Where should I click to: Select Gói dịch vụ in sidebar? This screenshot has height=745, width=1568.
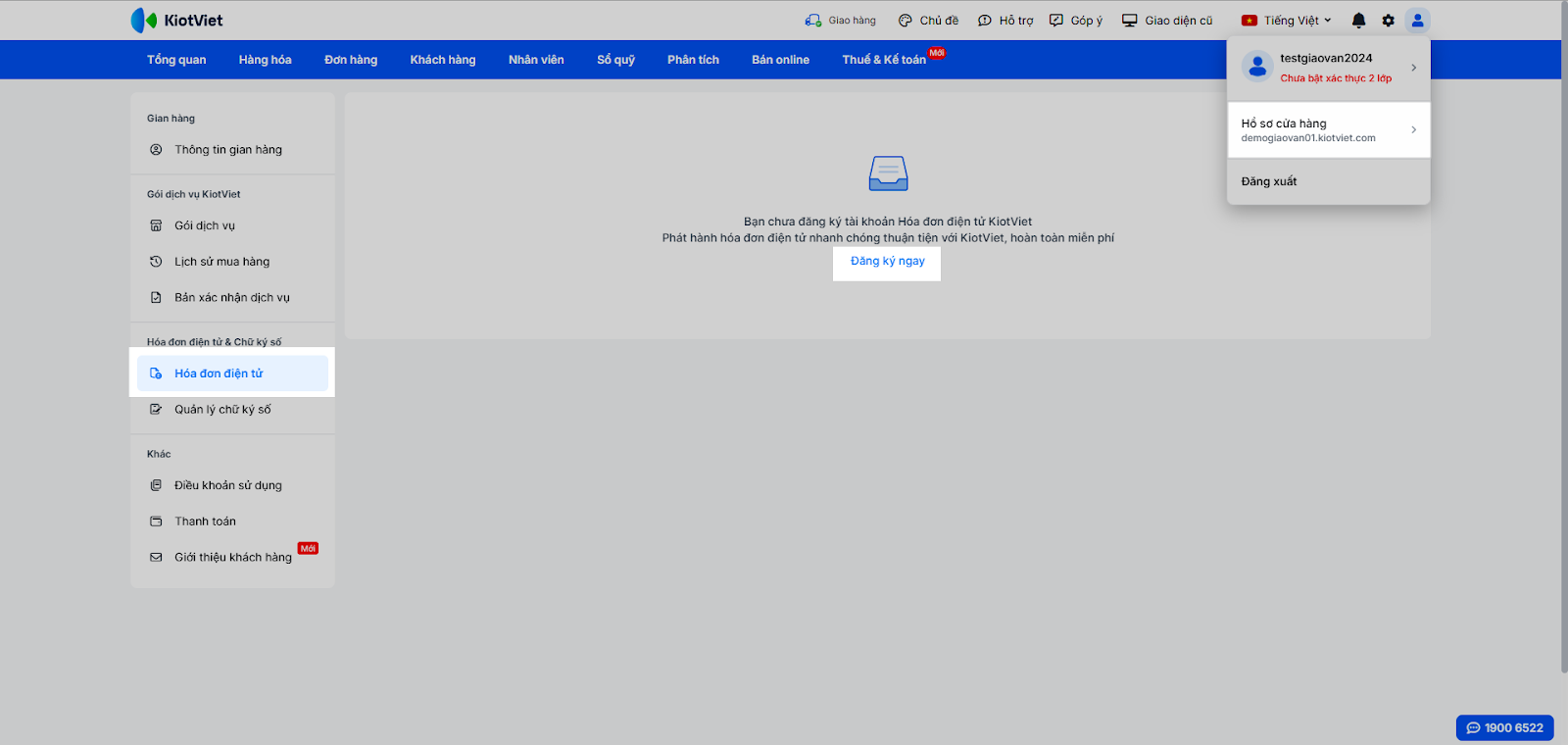pos(233,225)
